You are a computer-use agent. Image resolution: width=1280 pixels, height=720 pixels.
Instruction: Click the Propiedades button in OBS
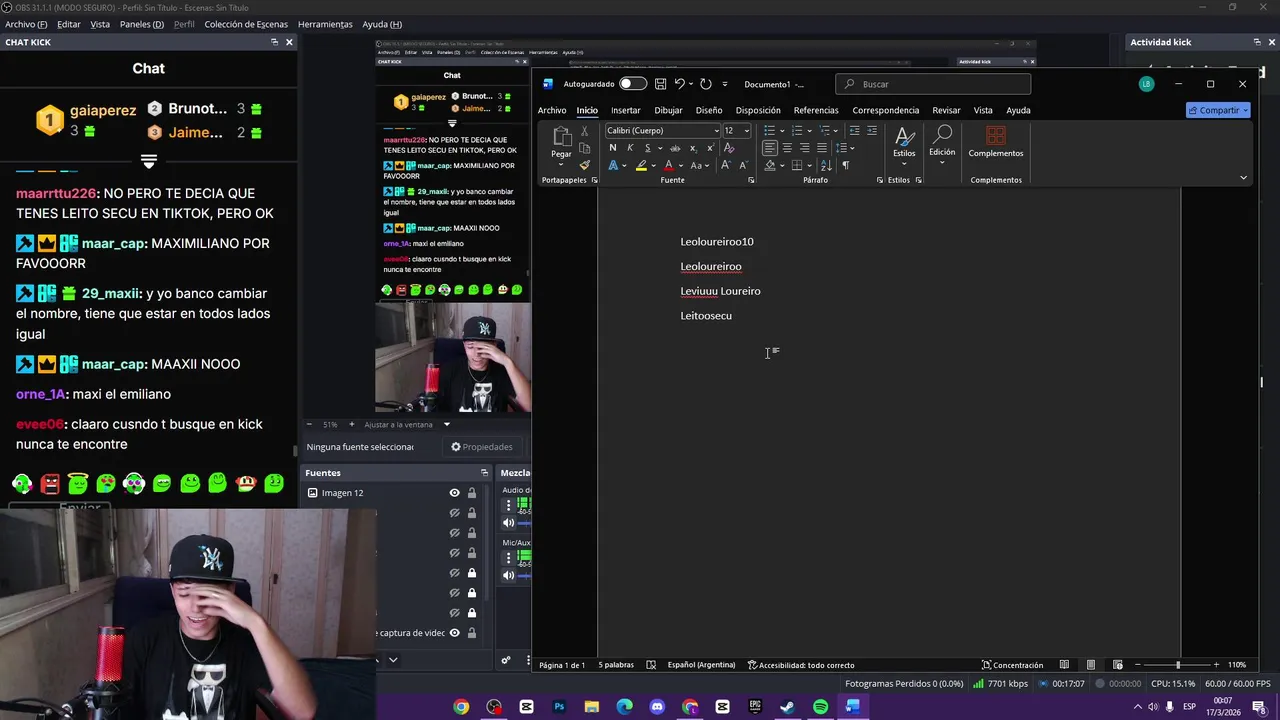coord(482,447)
